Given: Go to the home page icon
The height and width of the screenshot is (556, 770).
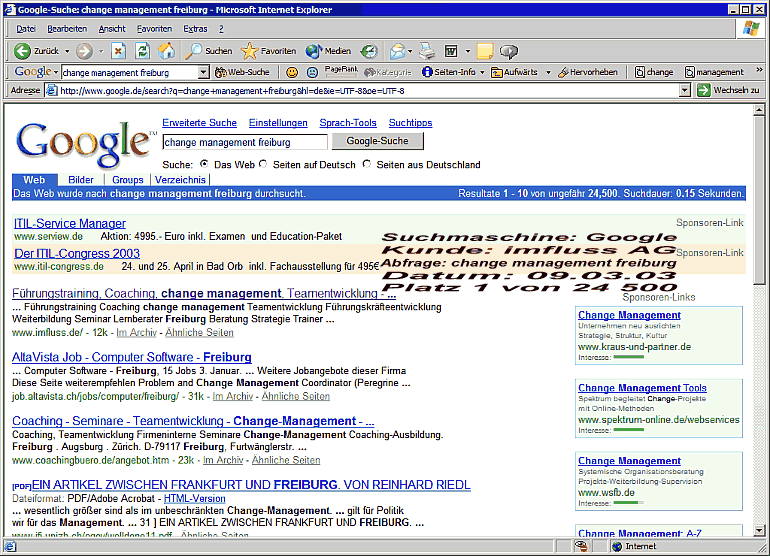Looking at the screenshot, I should pos(166,51).
